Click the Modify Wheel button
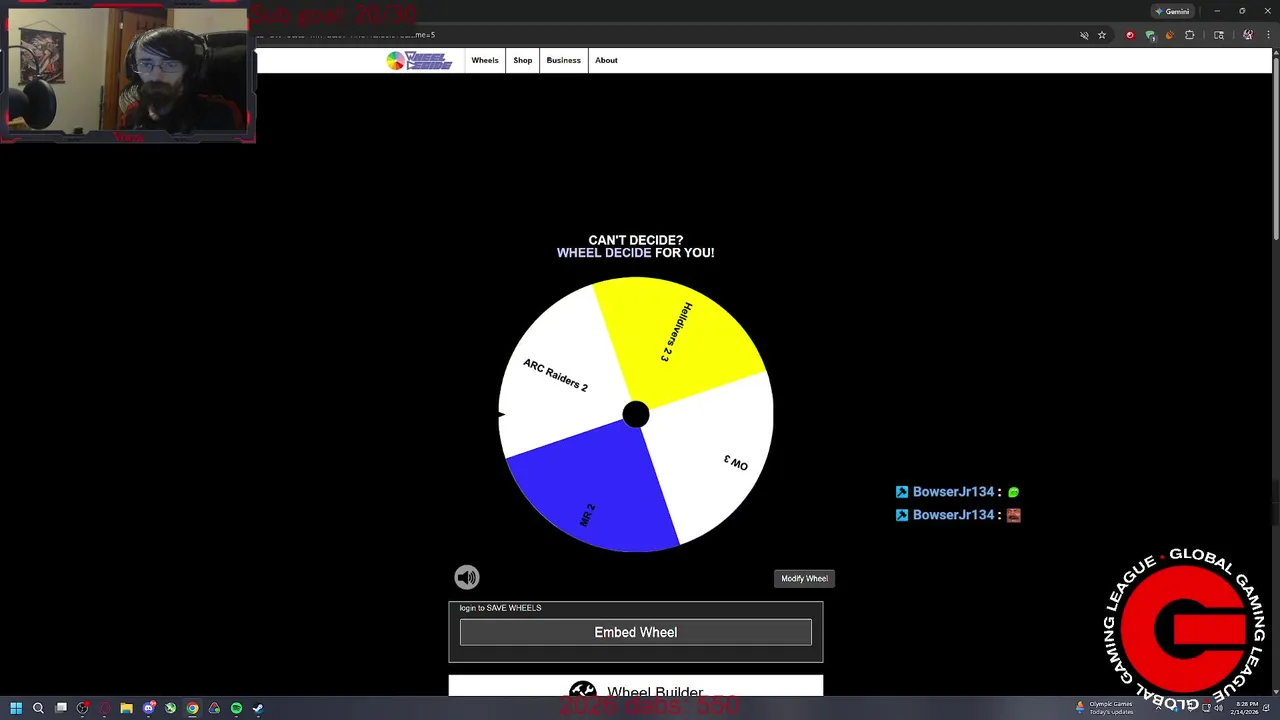 (x=804, y=578)
